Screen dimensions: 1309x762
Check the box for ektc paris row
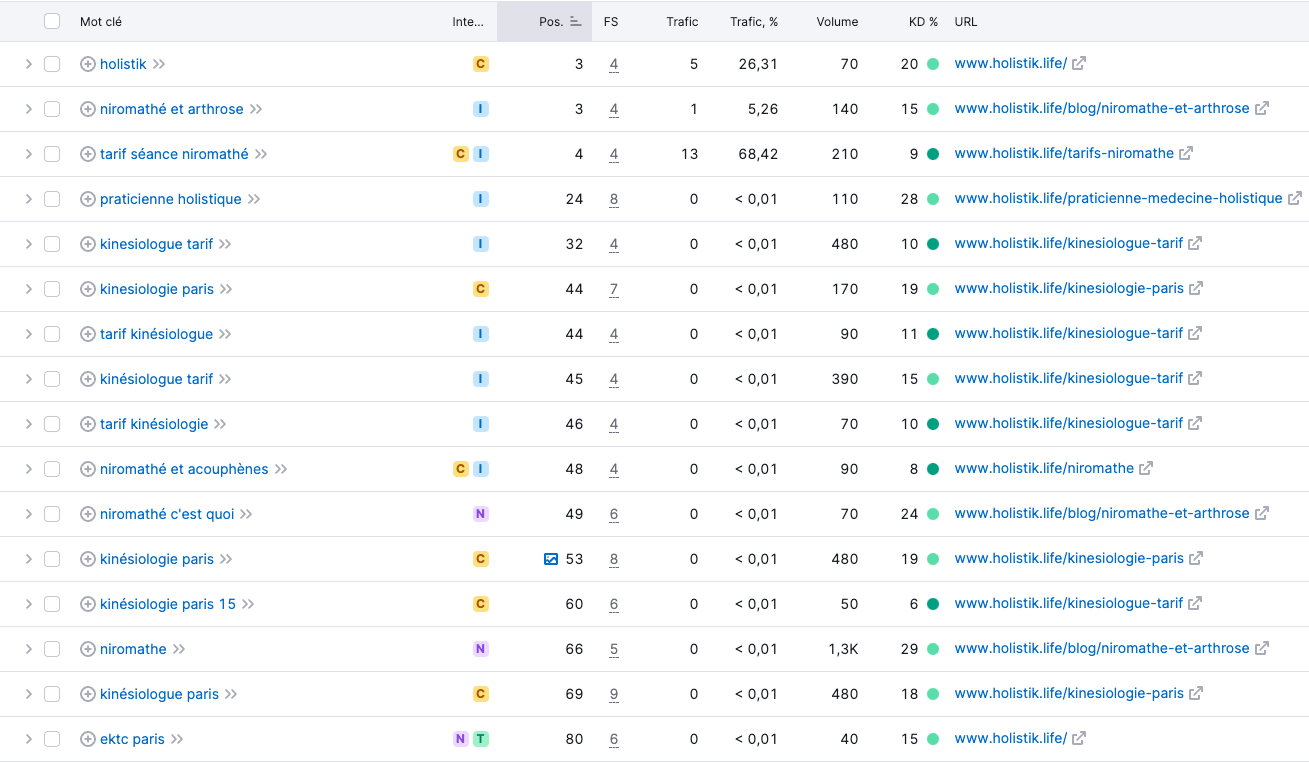52,739
